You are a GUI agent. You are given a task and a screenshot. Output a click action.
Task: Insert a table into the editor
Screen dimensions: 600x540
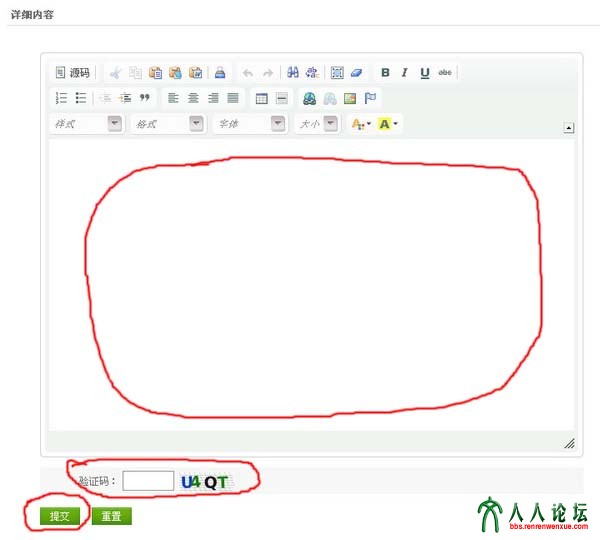point(262,98)
